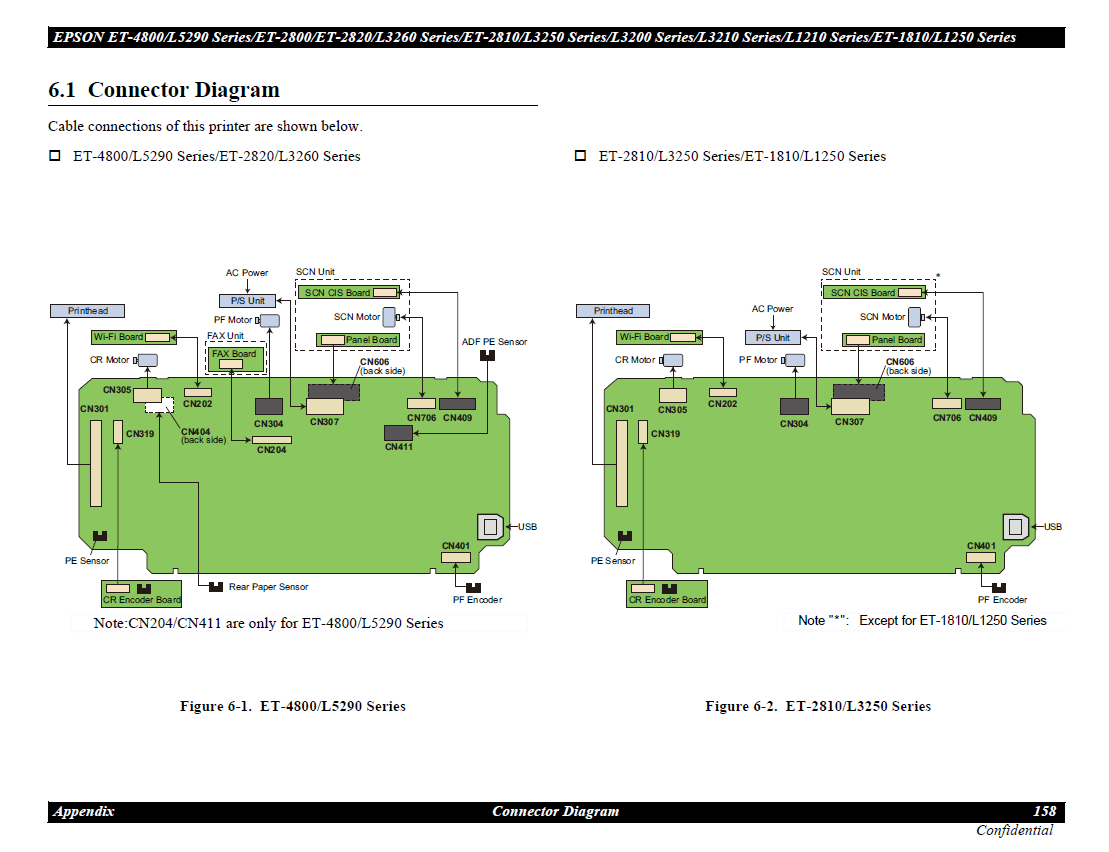Click the 6.1 Connector Diagram heading
This screenshot has width=1109, height=852.
(164, 90)
